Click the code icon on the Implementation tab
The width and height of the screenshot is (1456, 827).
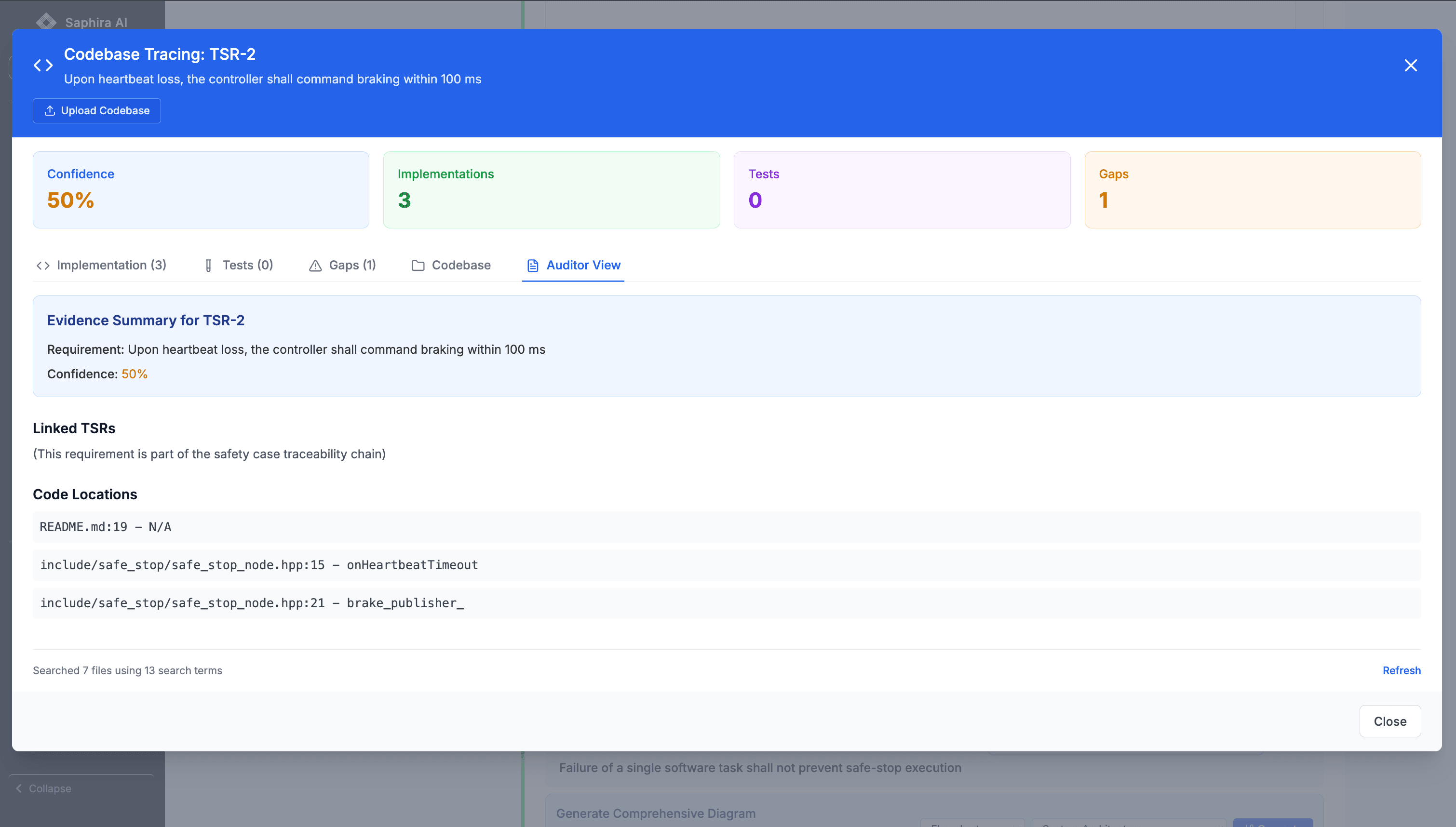click(42, 265)
